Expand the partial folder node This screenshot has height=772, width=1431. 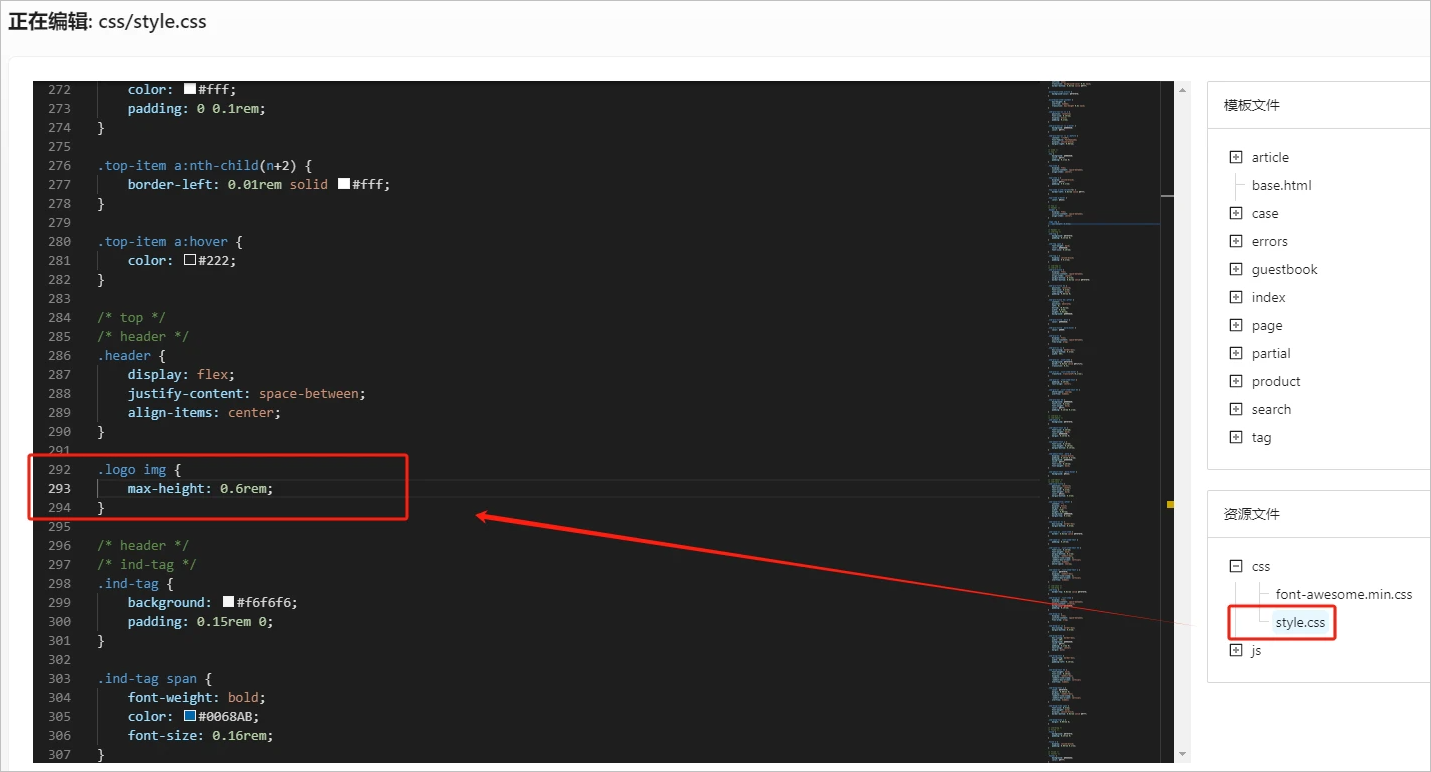click(1236, 353)
